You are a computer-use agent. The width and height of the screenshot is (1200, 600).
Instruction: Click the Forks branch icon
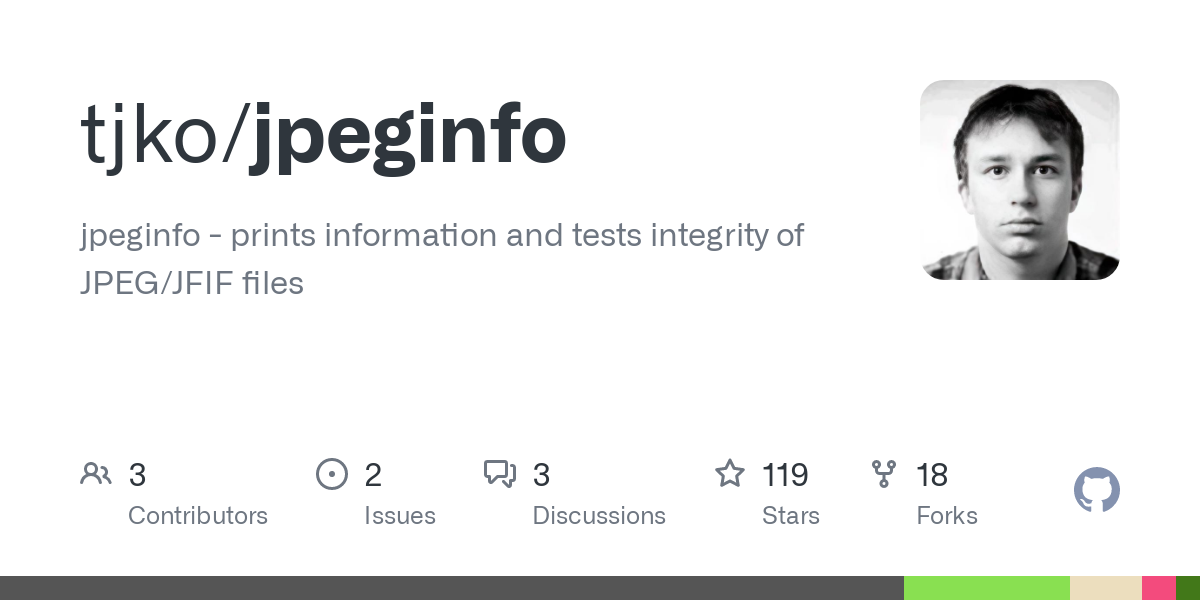884,474
